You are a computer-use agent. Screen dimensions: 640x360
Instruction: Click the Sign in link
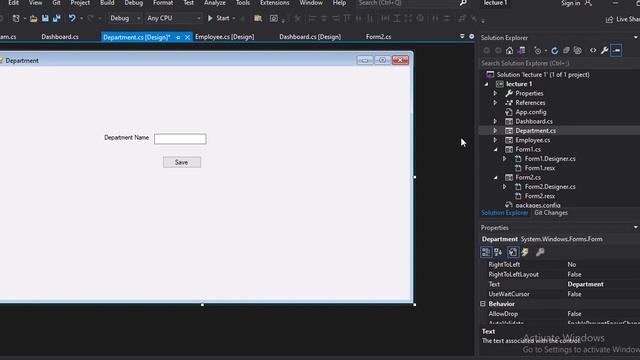[x=570, y=3]
